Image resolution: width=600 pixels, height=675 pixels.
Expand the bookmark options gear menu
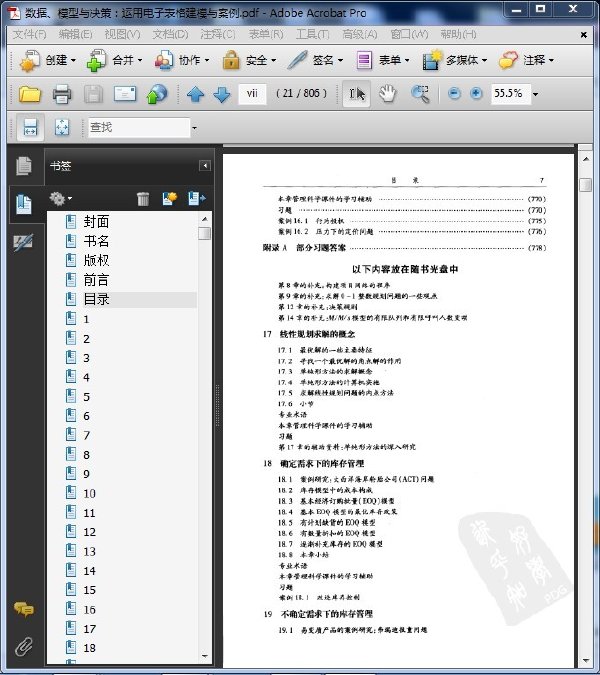point(60,198)
